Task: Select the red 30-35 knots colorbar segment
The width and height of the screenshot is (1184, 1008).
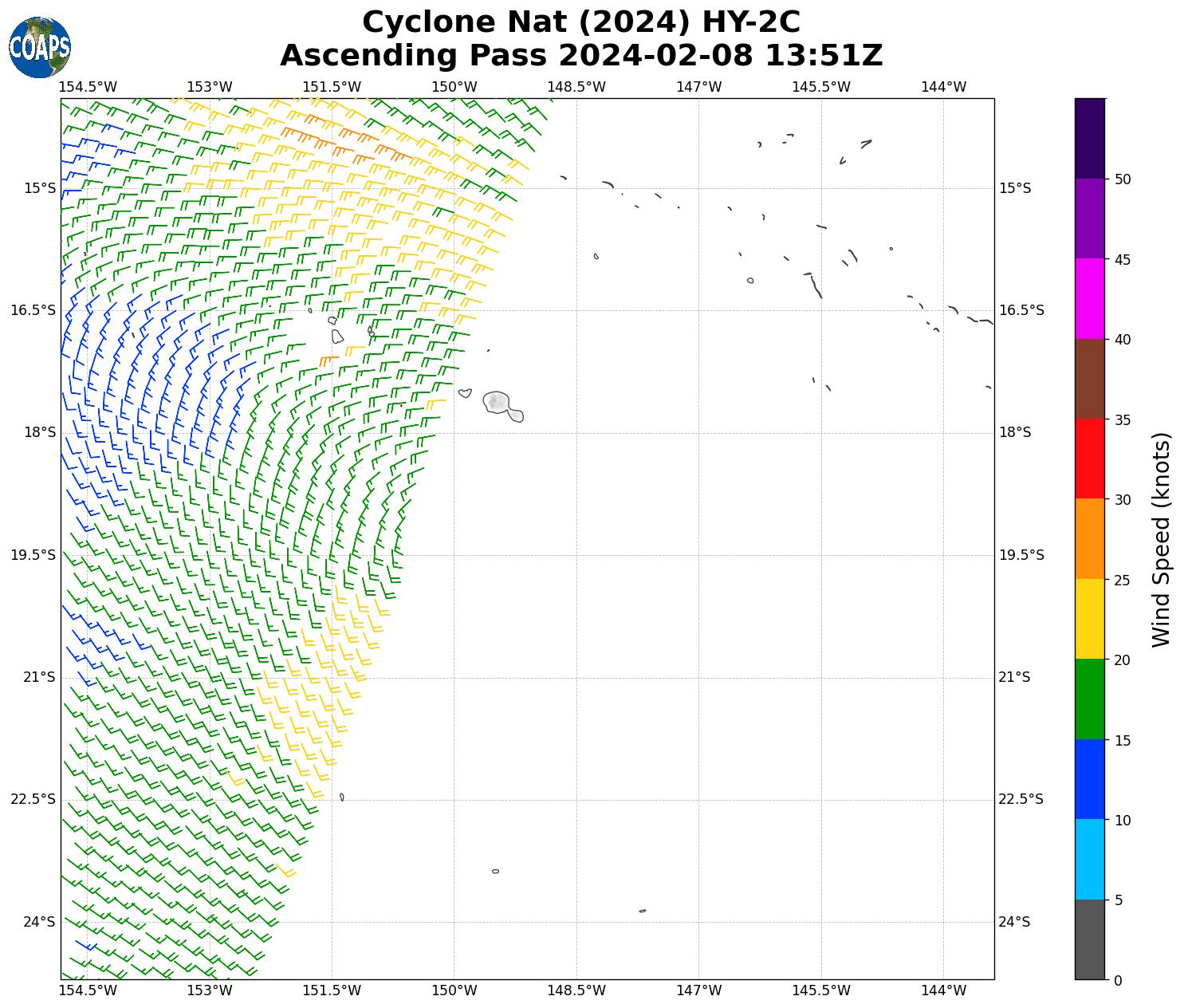Action: coord(1089,459)
